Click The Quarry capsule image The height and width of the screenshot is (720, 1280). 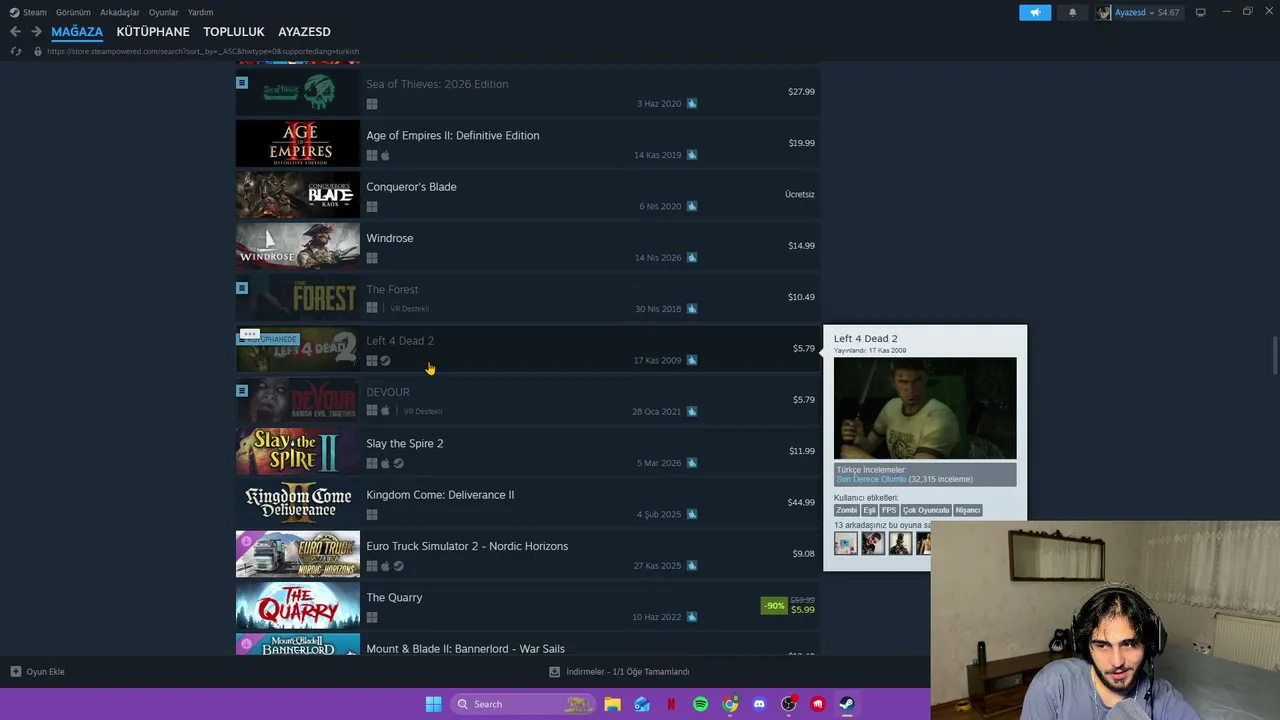click(x=298, y=605)
